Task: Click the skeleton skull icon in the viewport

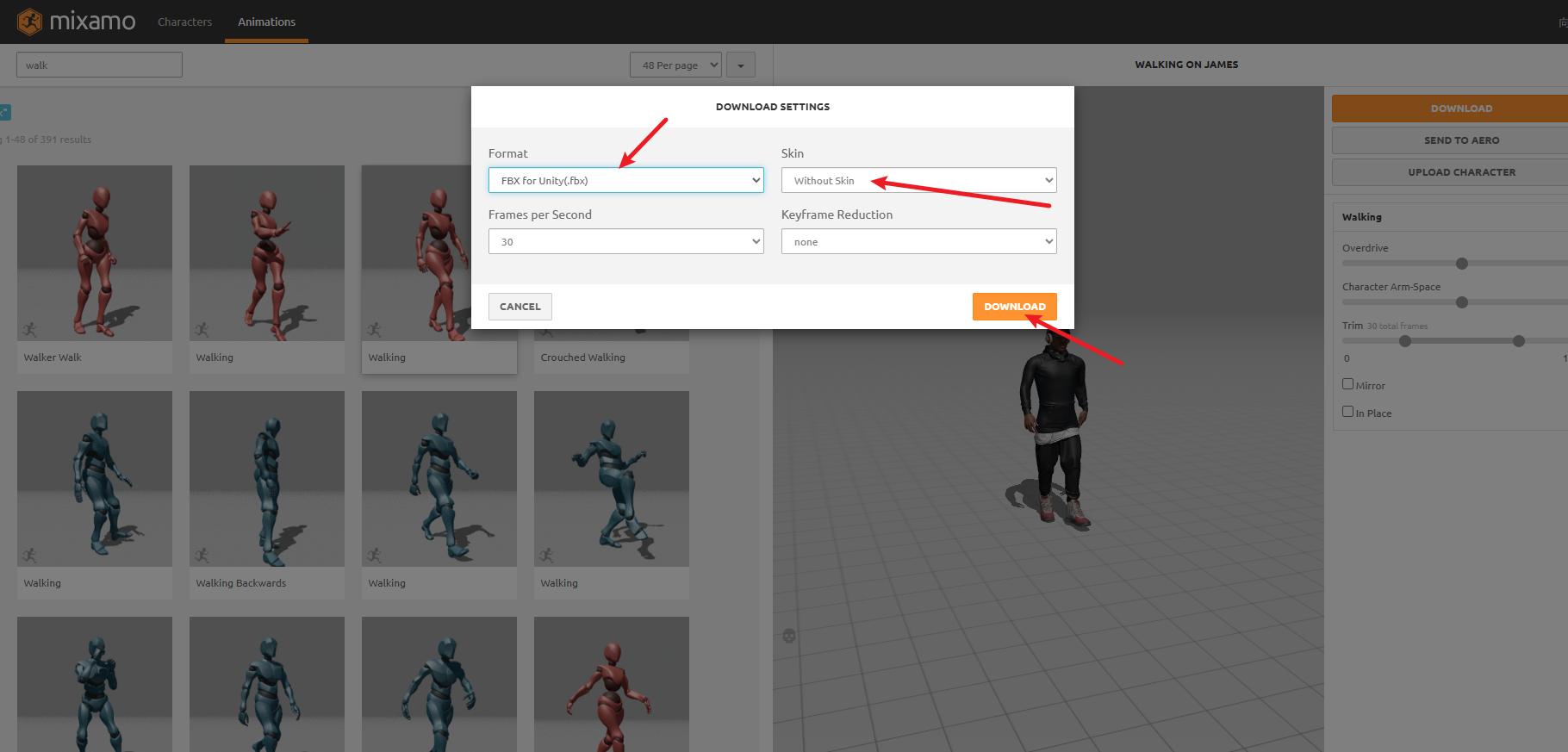Action: [x=788, y=636]
